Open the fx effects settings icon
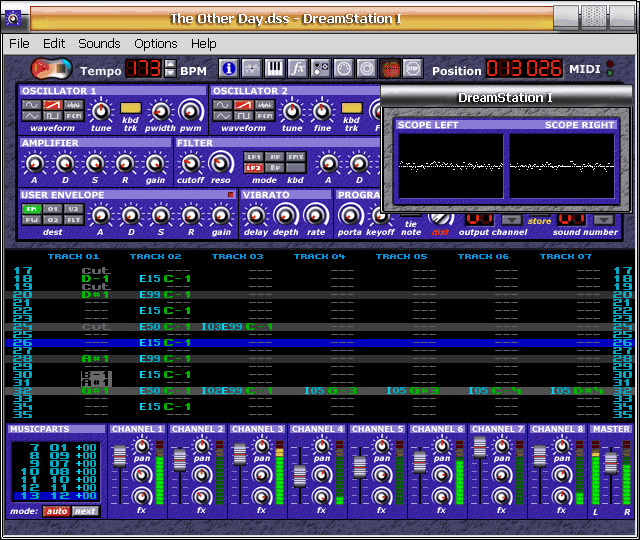640x540 pixels. pyautogui.click(x=298, y=69)
